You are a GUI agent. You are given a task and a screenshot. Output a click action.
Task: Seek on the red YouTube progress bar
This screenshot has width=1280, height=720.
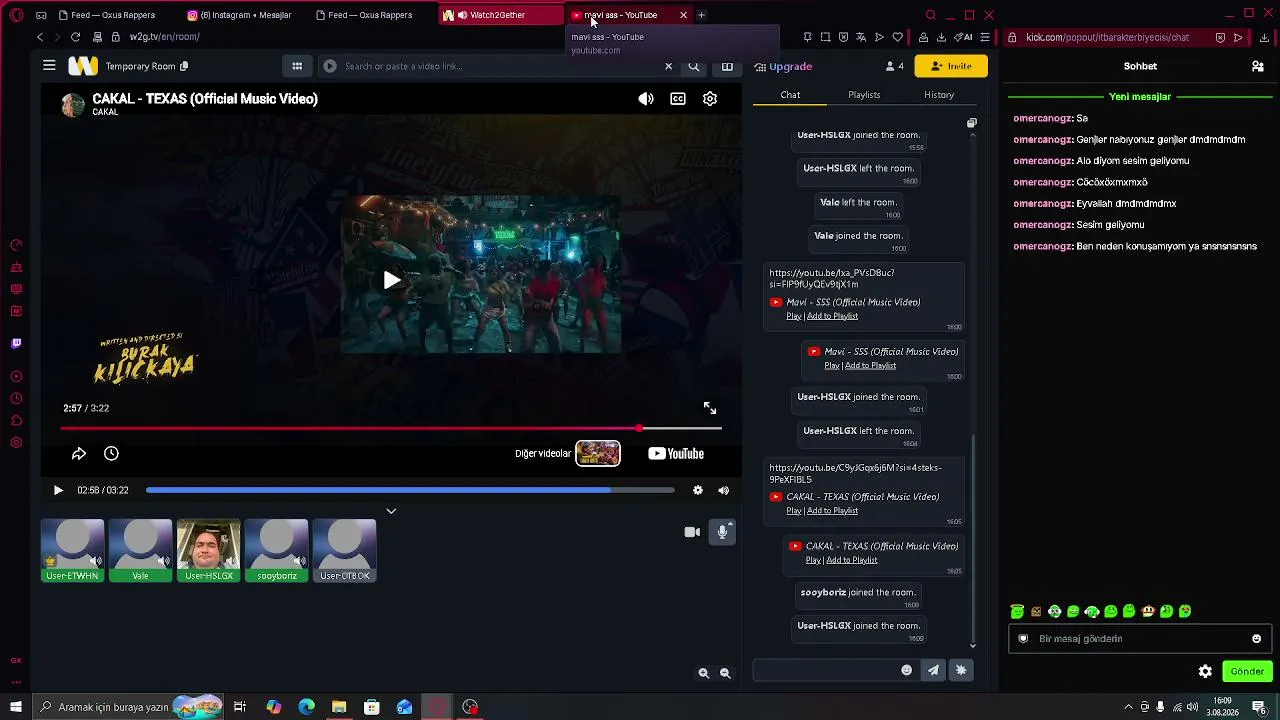[390, 428]
